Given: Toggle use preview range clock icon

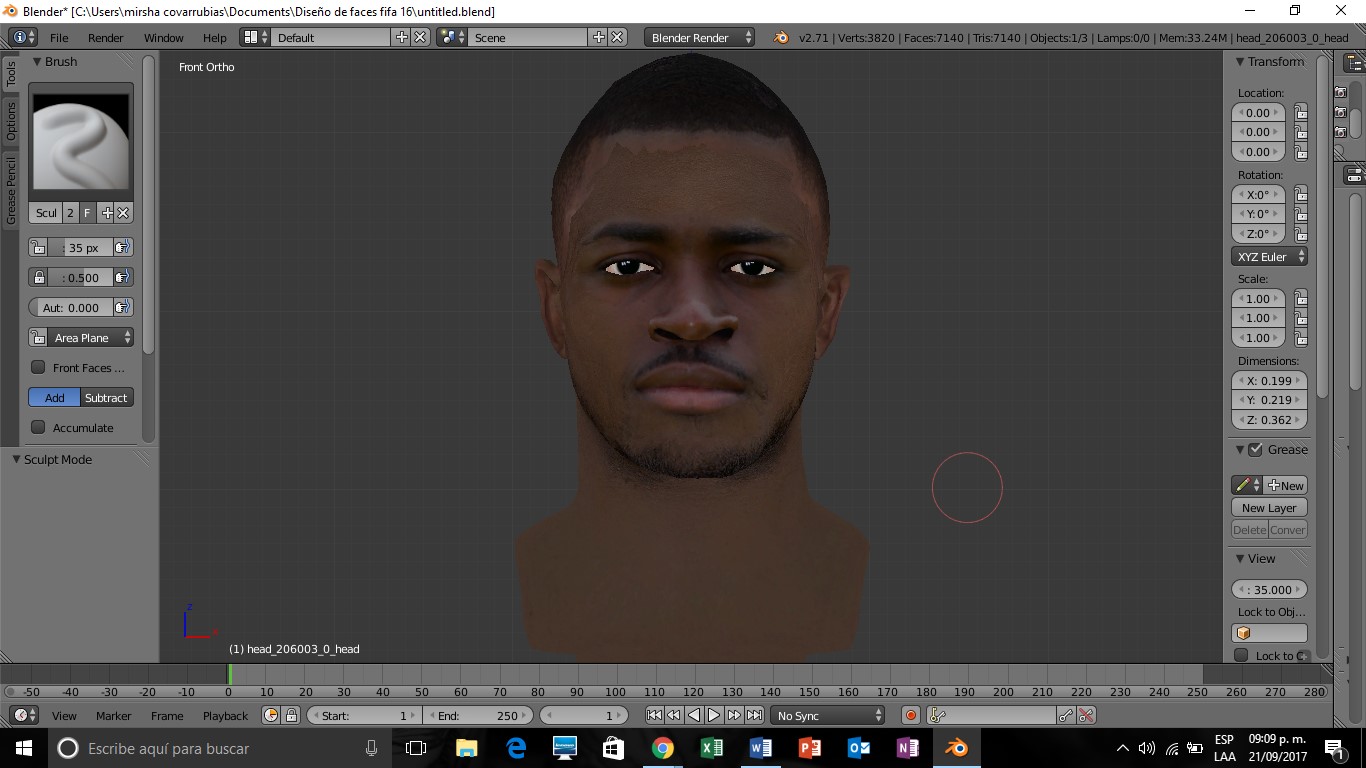Looking at the screenshot, I should tap(271, 715).
